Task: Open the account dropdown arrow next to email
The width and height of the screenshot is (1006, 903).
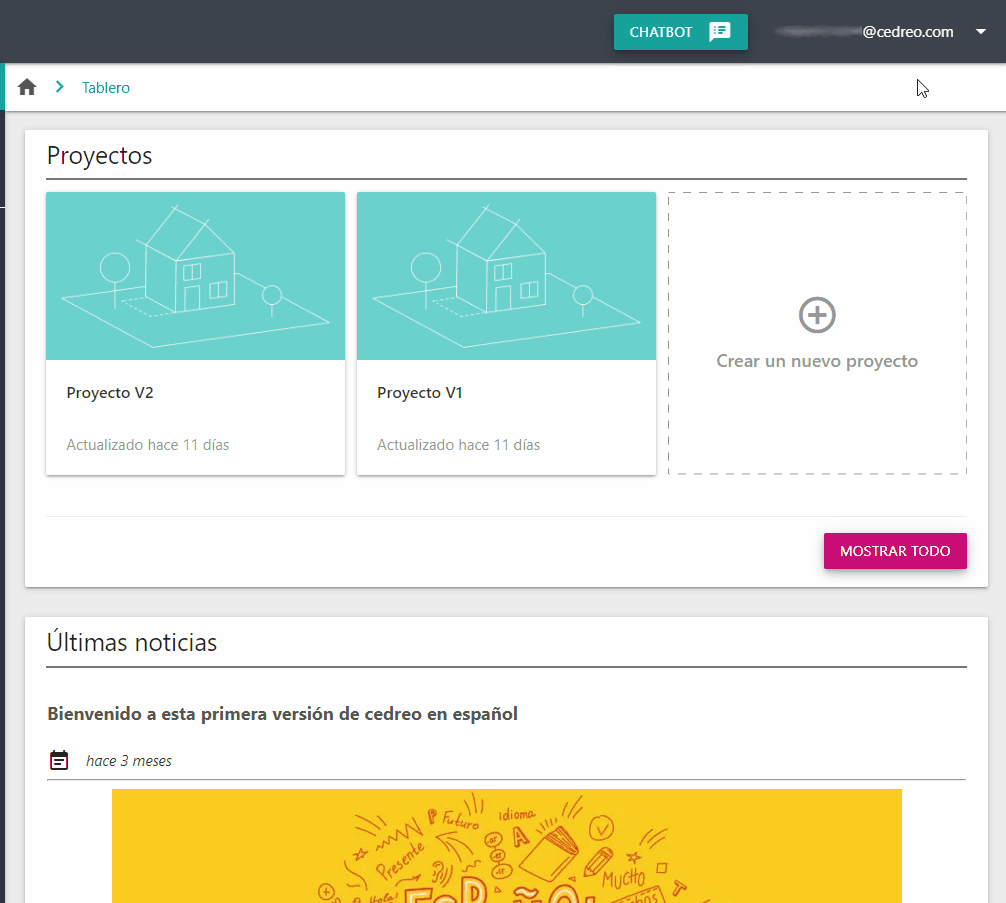Action: coord(980,31)
